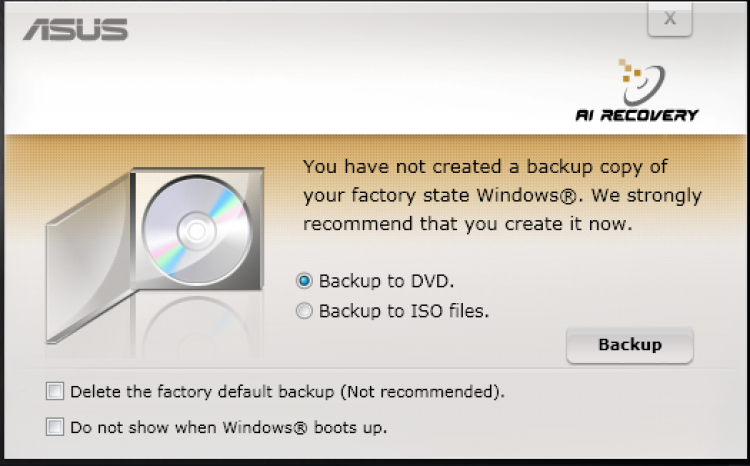This screenshot has height=466, width=750.
Task: Click "Do not show when Windows® boots up" label
Action: (228, 427)
